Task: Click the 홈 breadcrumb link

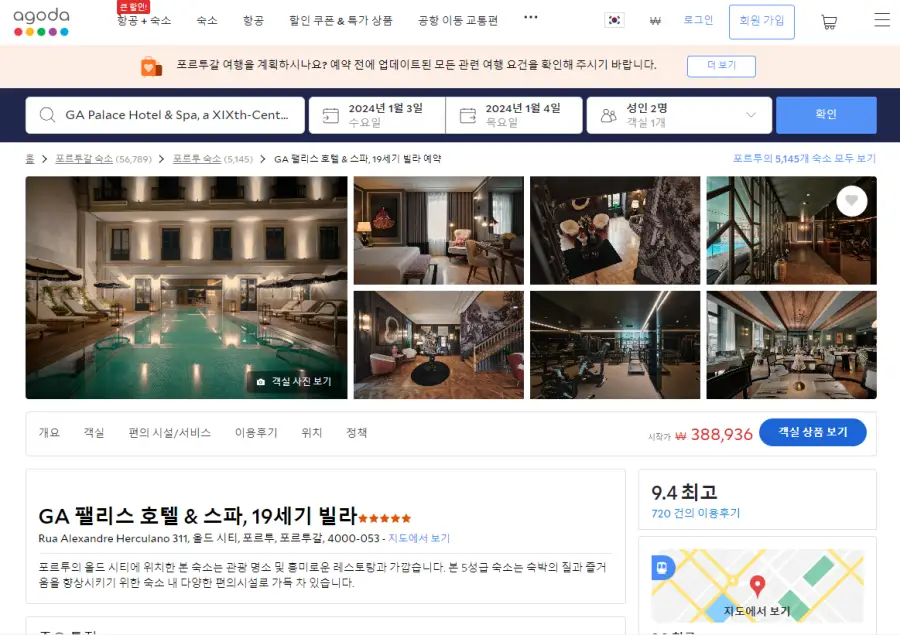Action: tap(30, 159)
